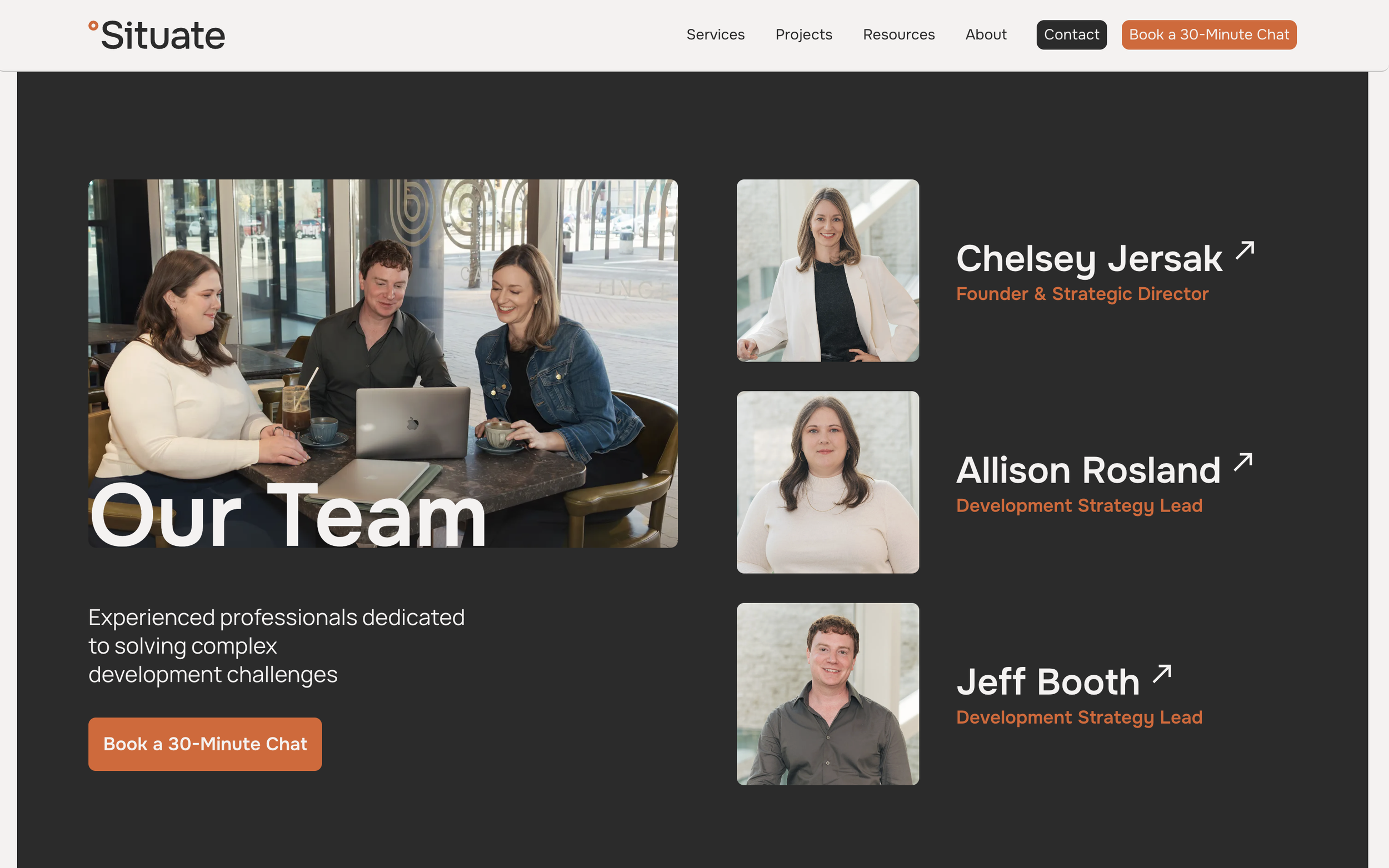Open the Resources nav item
Viewport: 1389px width, 868px height.
(x=898, y=34)
